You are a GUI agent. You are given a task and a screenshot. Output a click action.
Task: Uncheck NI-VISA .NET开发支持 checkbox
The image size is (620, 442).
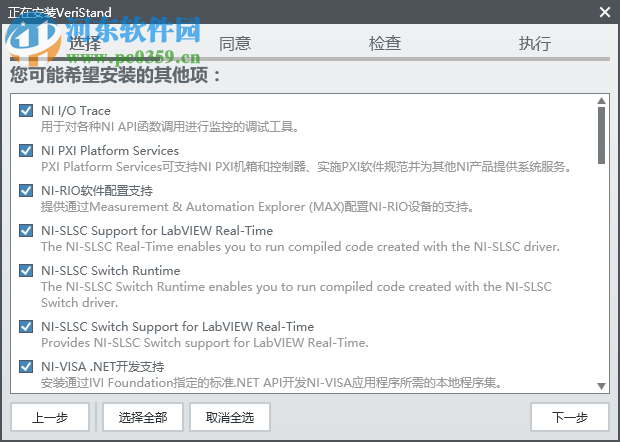(26, 366)
